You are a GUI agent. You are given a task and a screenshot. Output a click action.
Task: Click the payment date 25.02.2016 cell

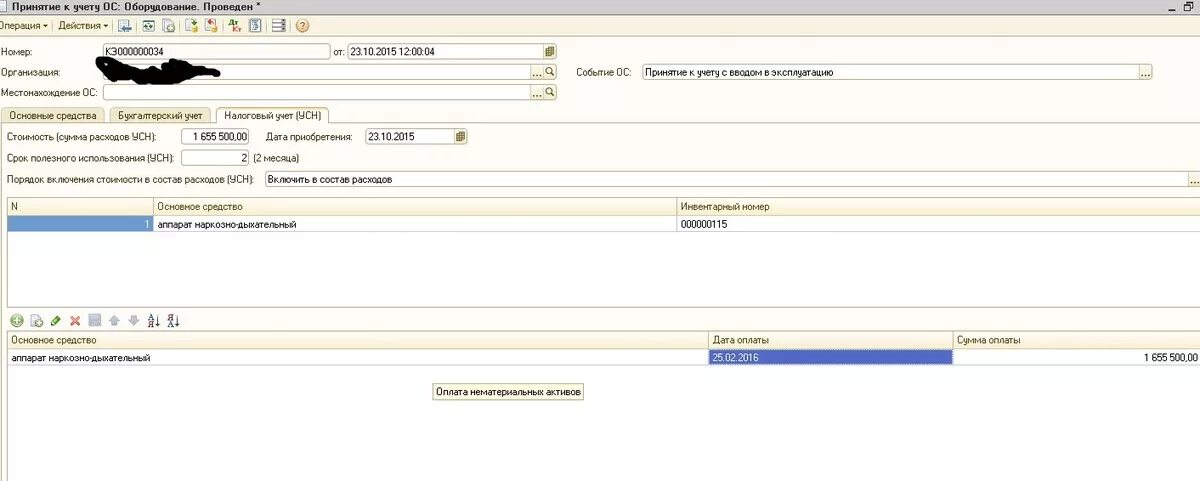point(831,357)
